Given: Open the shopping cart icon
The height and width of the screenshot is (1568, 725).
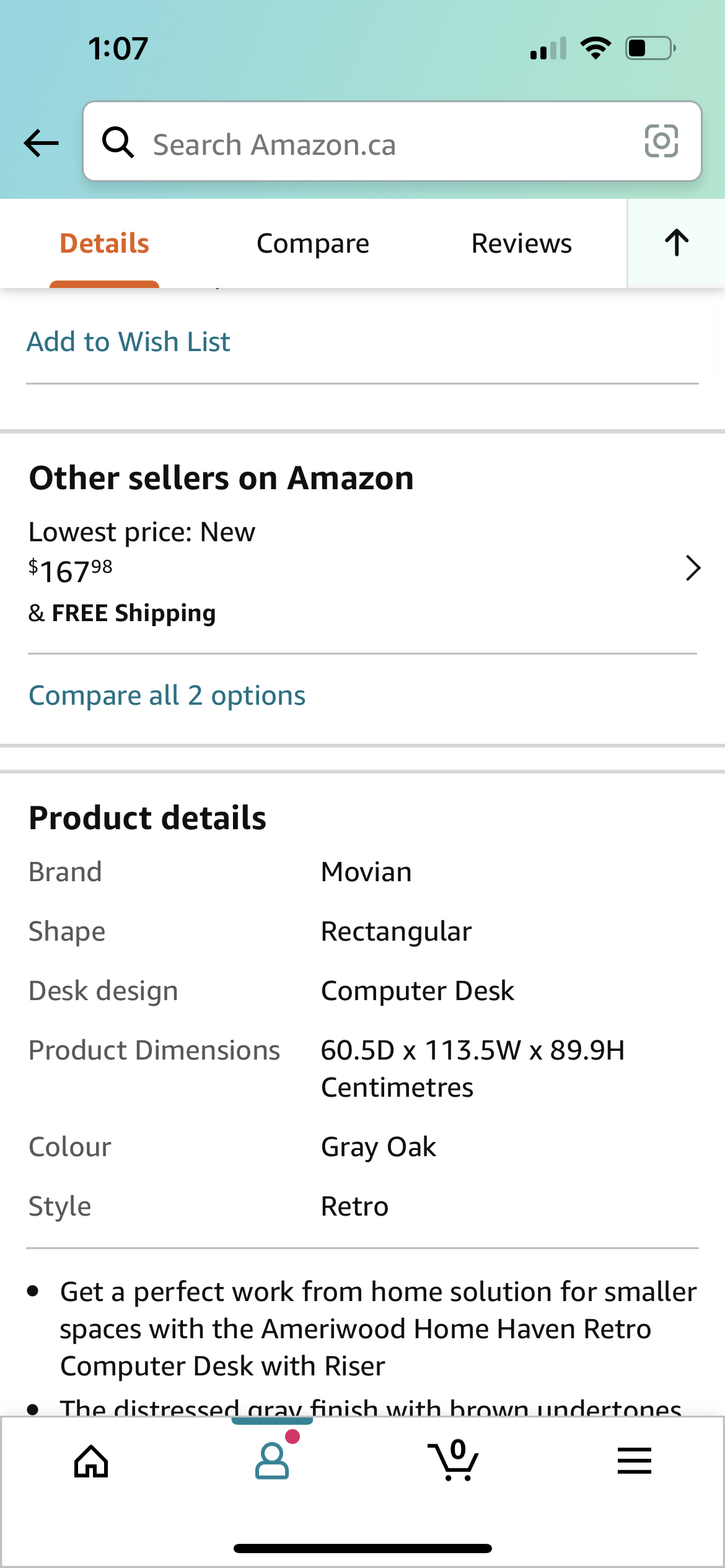Looking at the screenshot, I should pyautogui.click(x=454, y=1461).
